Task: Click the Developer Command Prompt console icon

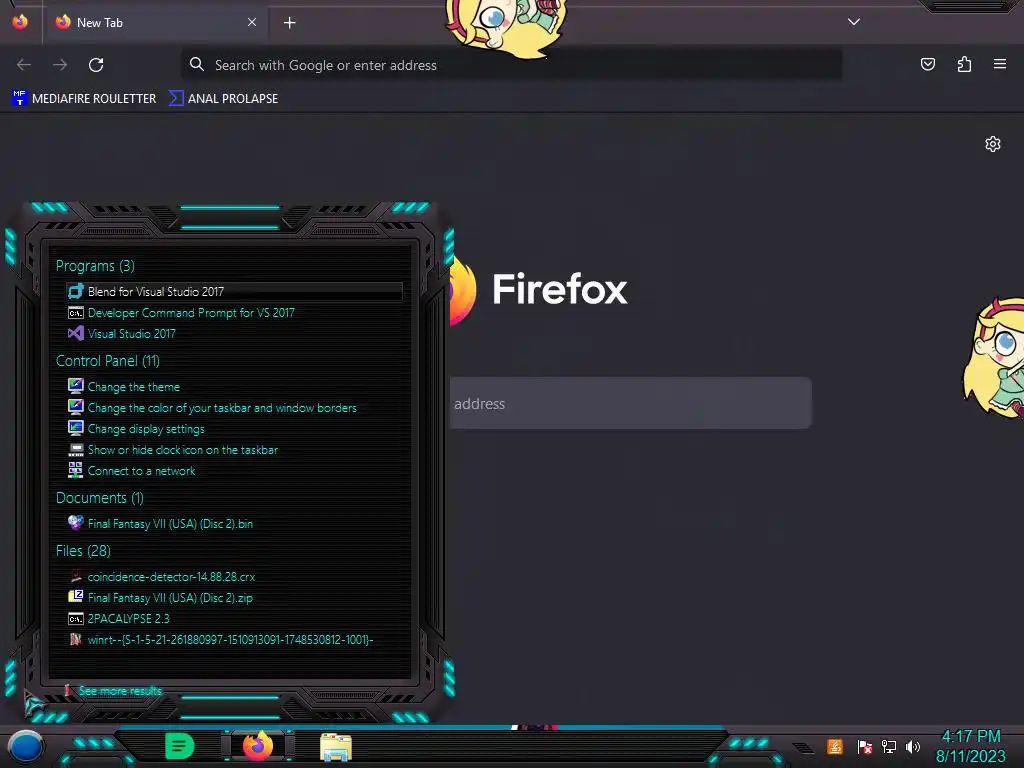Action: [76, 313]
